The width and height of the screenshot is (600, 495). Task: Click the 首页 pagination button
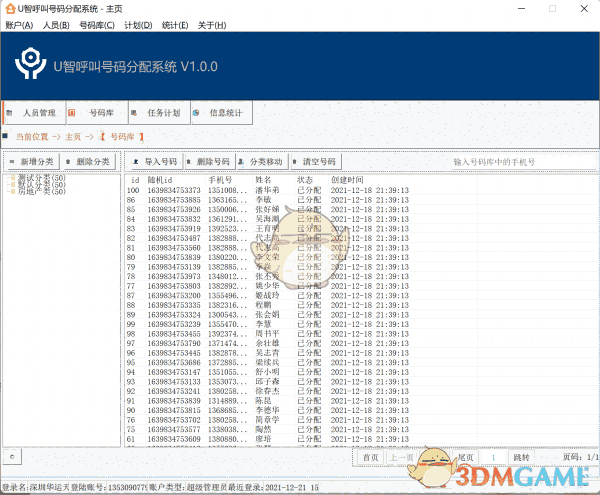[370, 458]
